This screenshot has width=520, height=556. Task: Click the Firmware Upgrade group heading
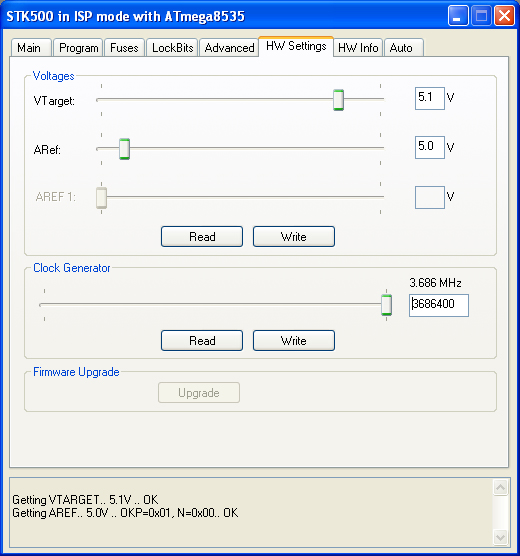point(76,372)
